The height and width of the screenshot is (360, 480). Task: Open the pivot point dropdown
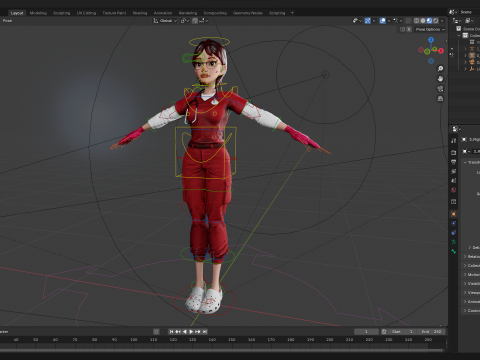click(x=184, y=21)
